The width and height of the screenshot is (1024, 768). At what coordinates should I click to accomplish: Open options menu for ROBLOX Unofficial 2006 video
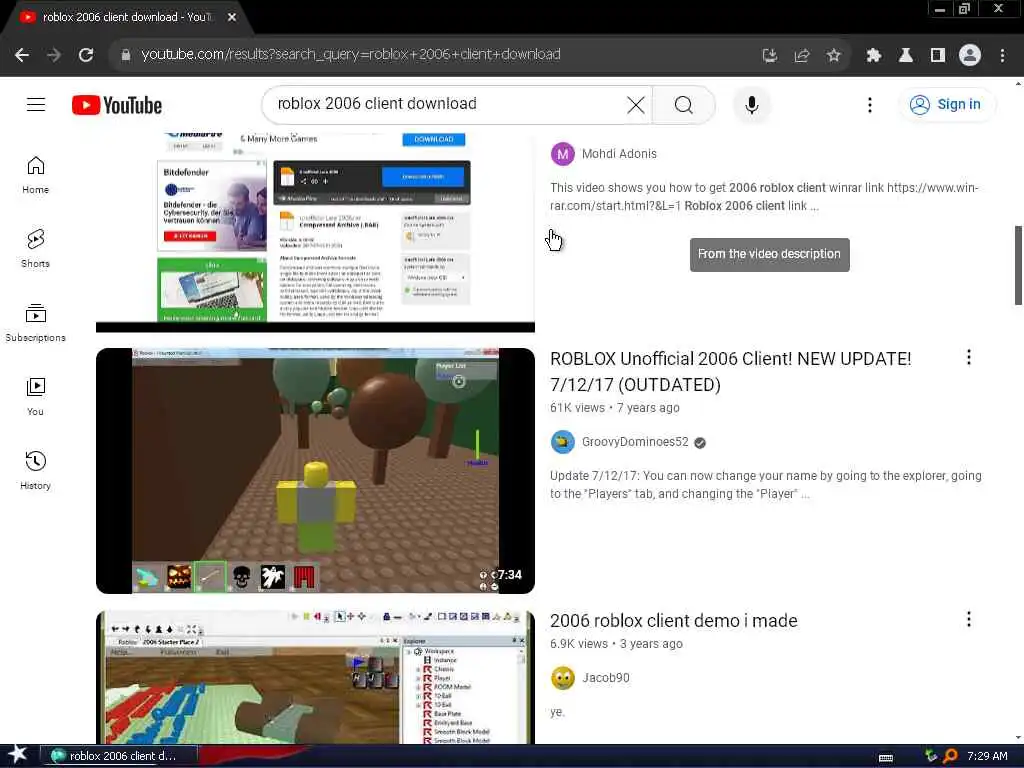click(968, 357)
